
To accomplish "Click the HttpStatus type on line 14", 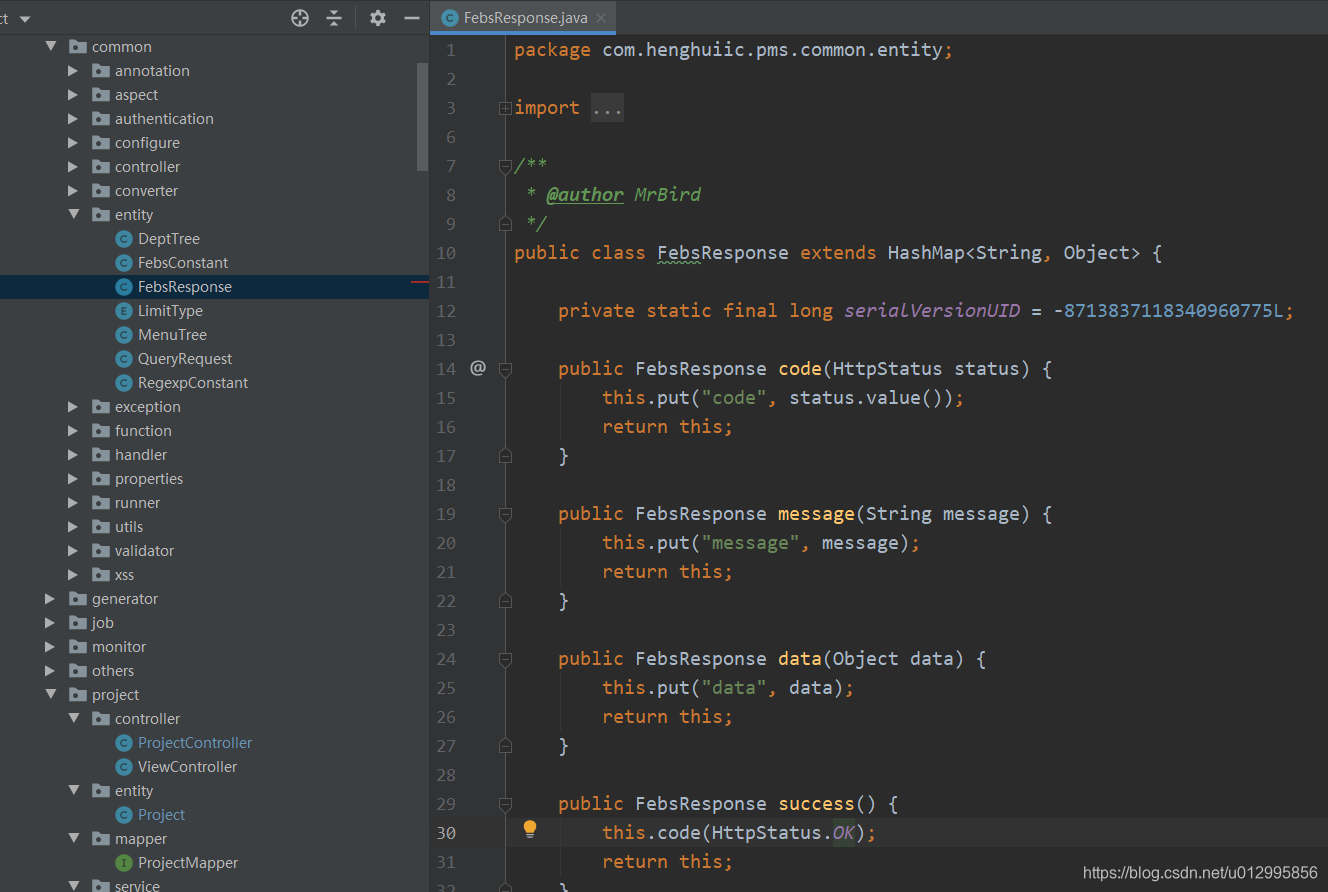I will pyautogui.click(x=887, y=368).
